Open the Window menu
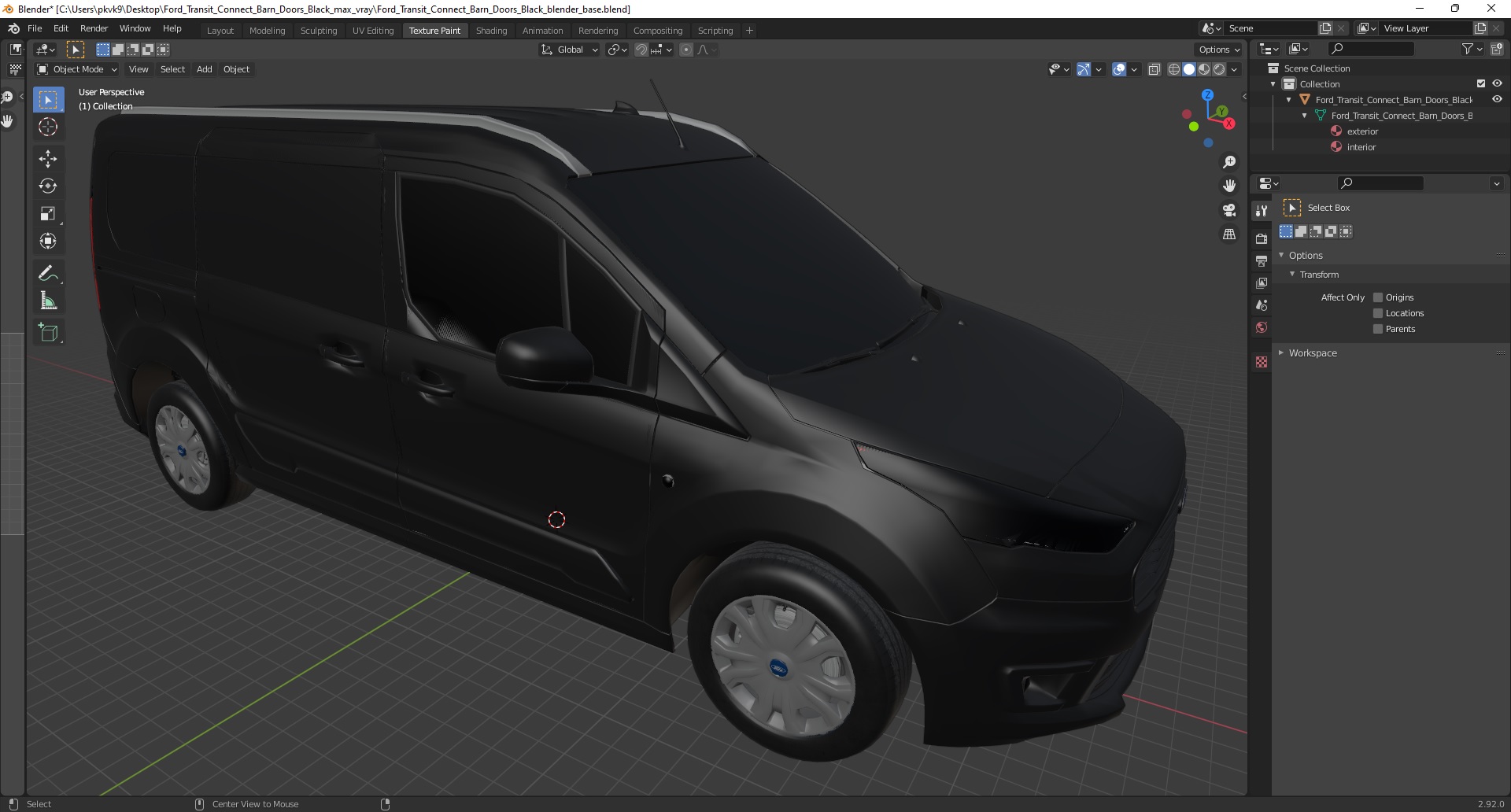Screen dimensions: 1511x812 coord(135,28)
